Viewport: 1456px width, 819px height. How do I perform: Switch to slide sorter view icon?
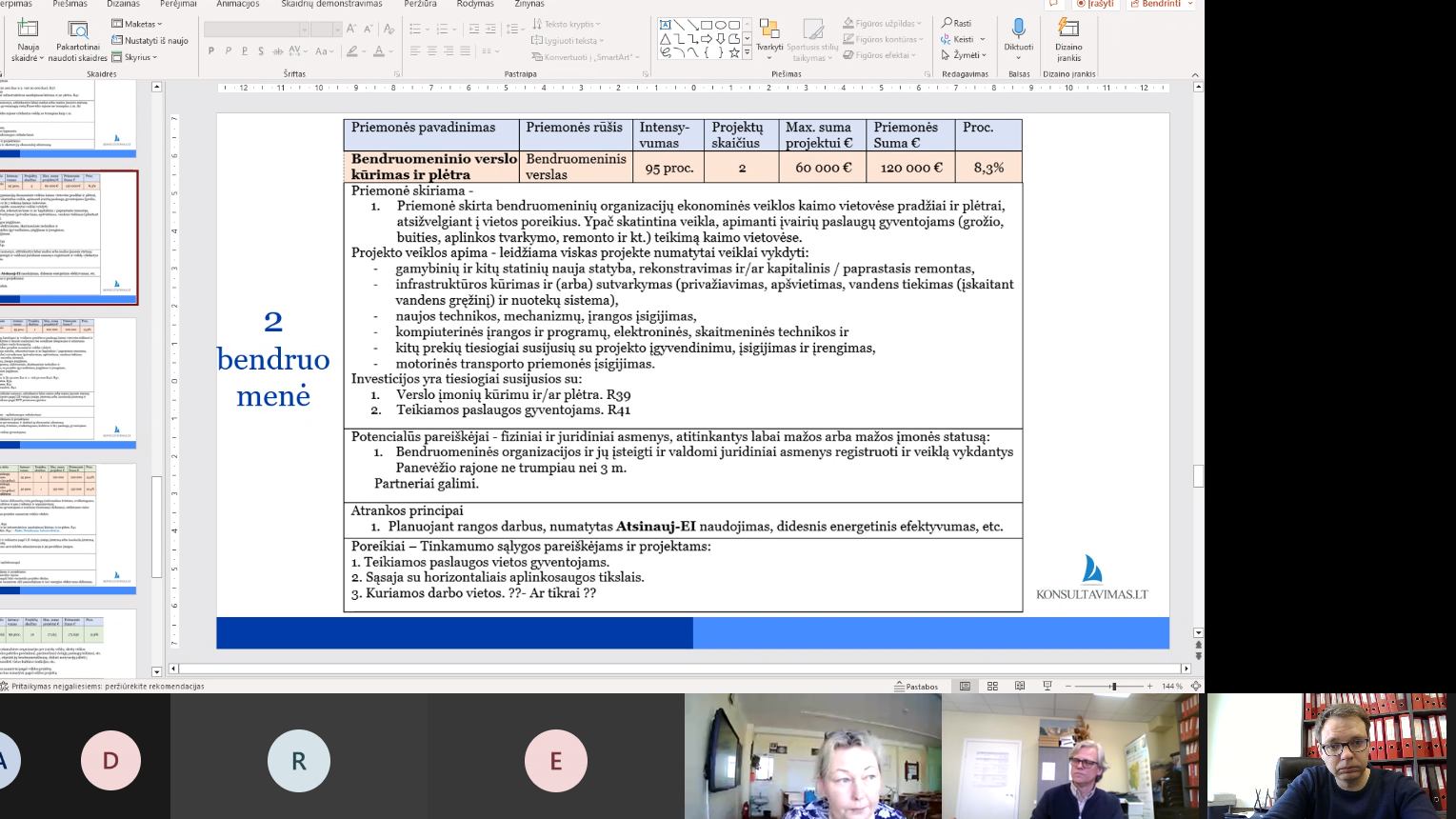(992, 686)
